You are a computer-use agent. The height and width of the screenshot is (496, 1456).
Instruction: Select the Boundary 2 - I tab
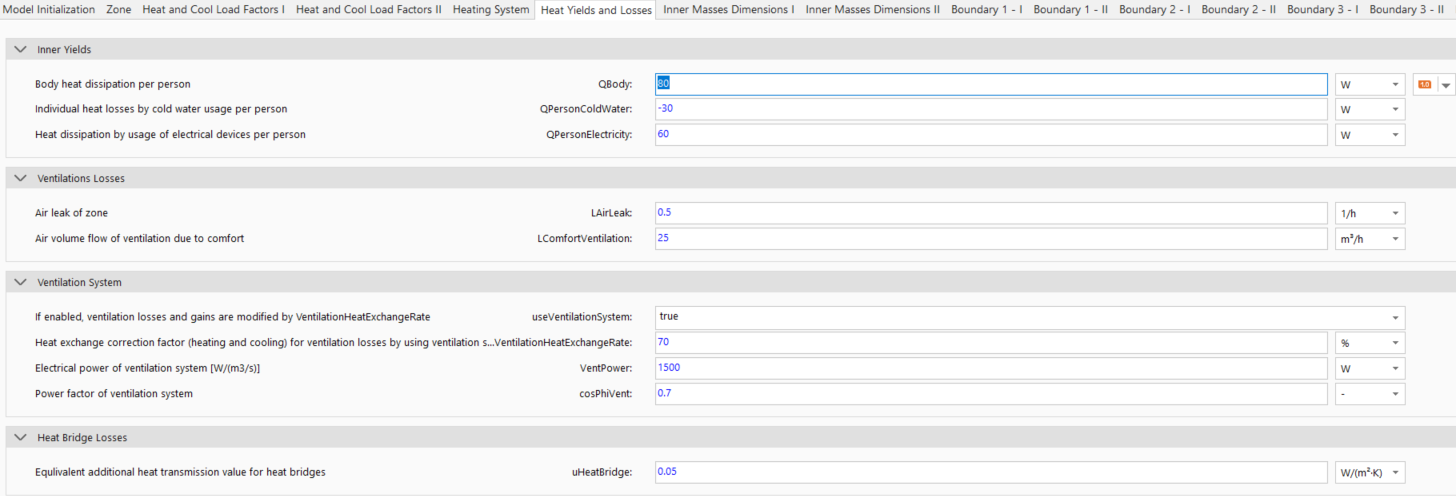click(1154, 9)
